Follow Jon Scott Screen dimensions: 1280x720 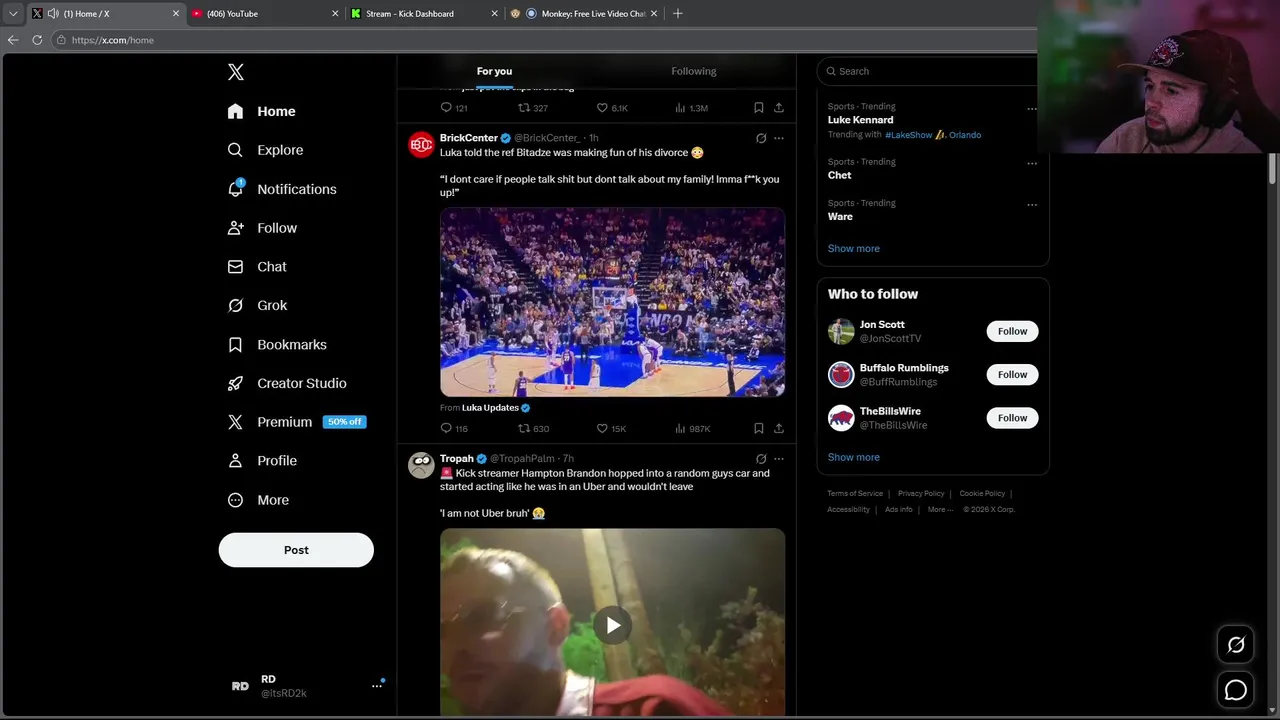(1012, 331)
